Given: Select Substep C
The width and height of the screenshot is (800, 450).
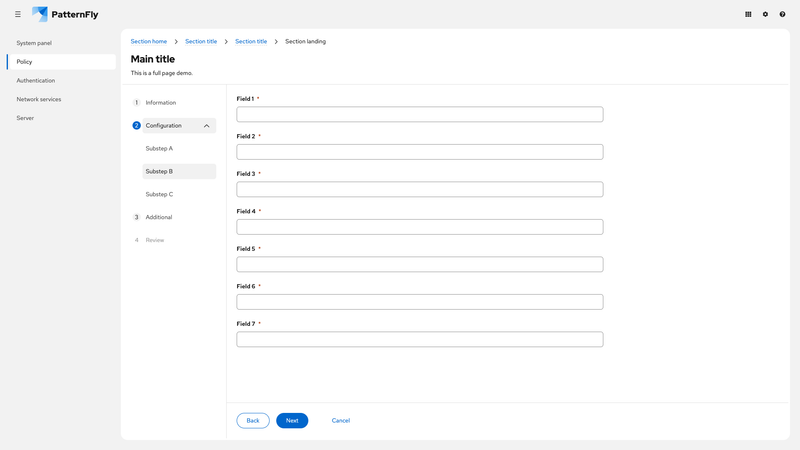Looking at the screenshot, I should tap(159, 194).
